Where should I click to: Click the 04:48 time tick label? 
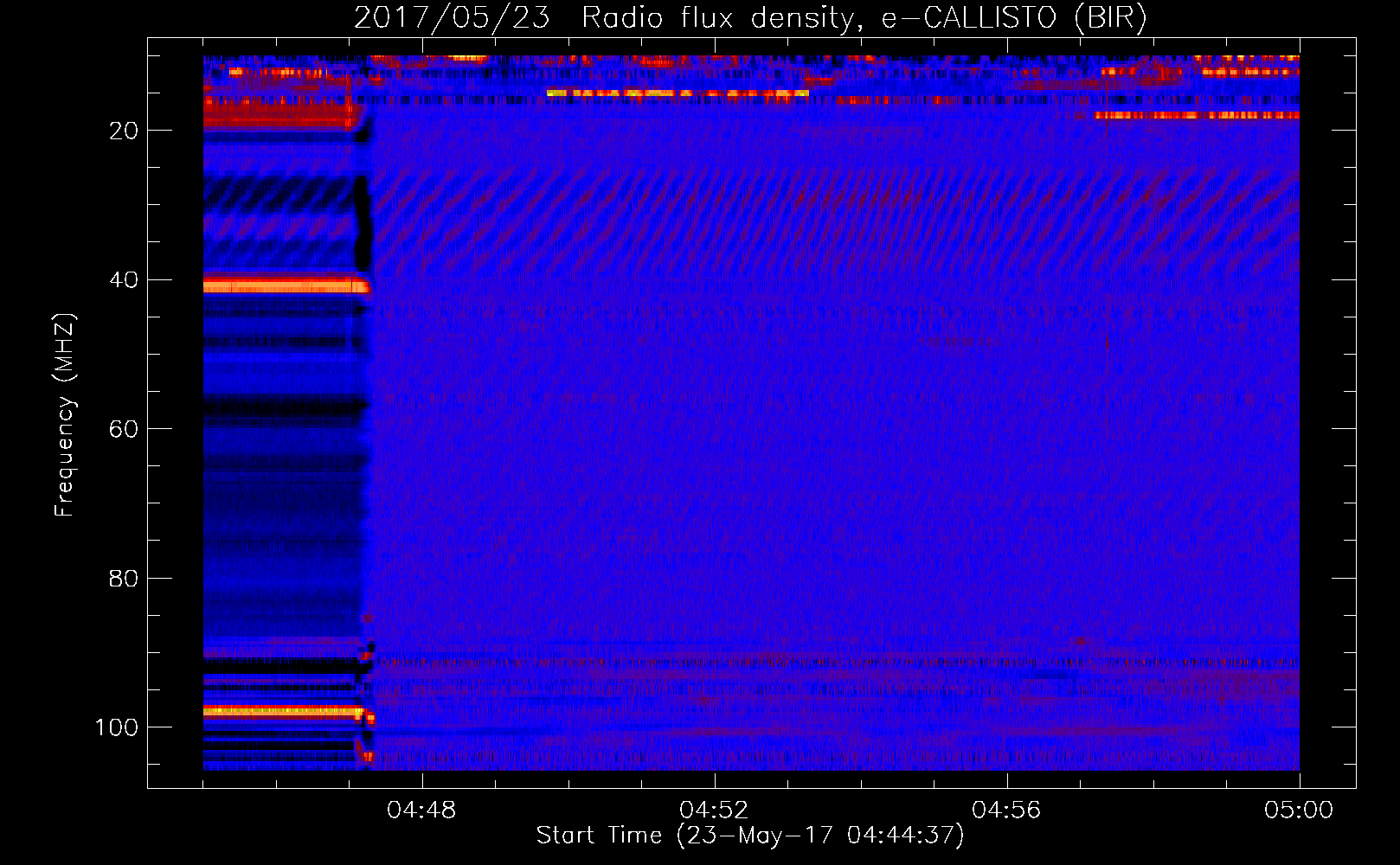[421, 811]
